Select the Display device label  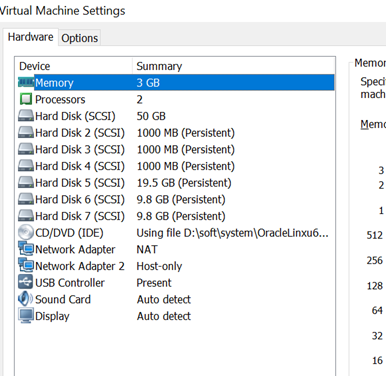pyautogui.click(x=52, y=316)
